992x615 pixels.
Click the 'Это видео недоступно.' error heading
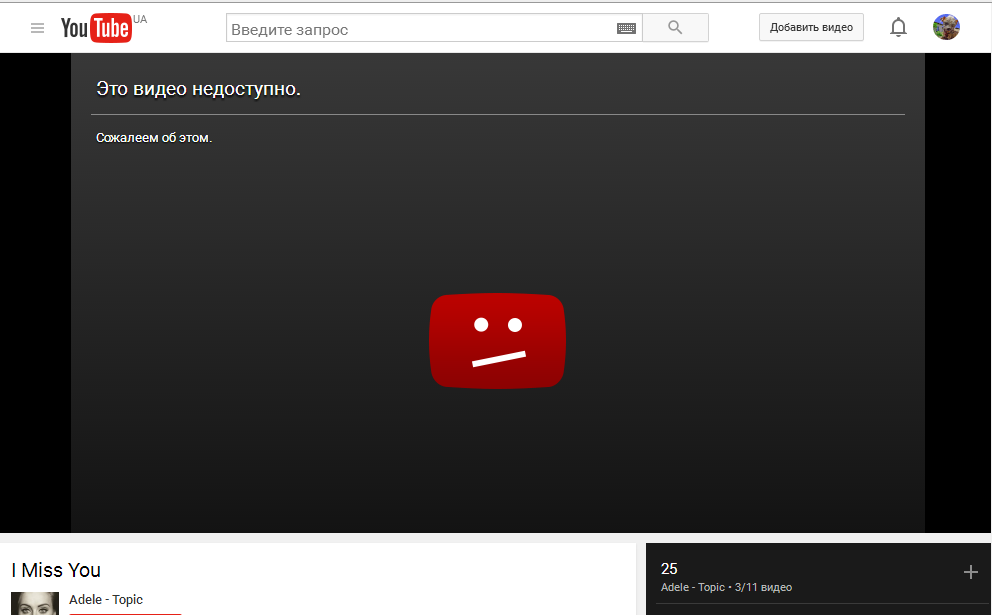click(x=198, y=89)
